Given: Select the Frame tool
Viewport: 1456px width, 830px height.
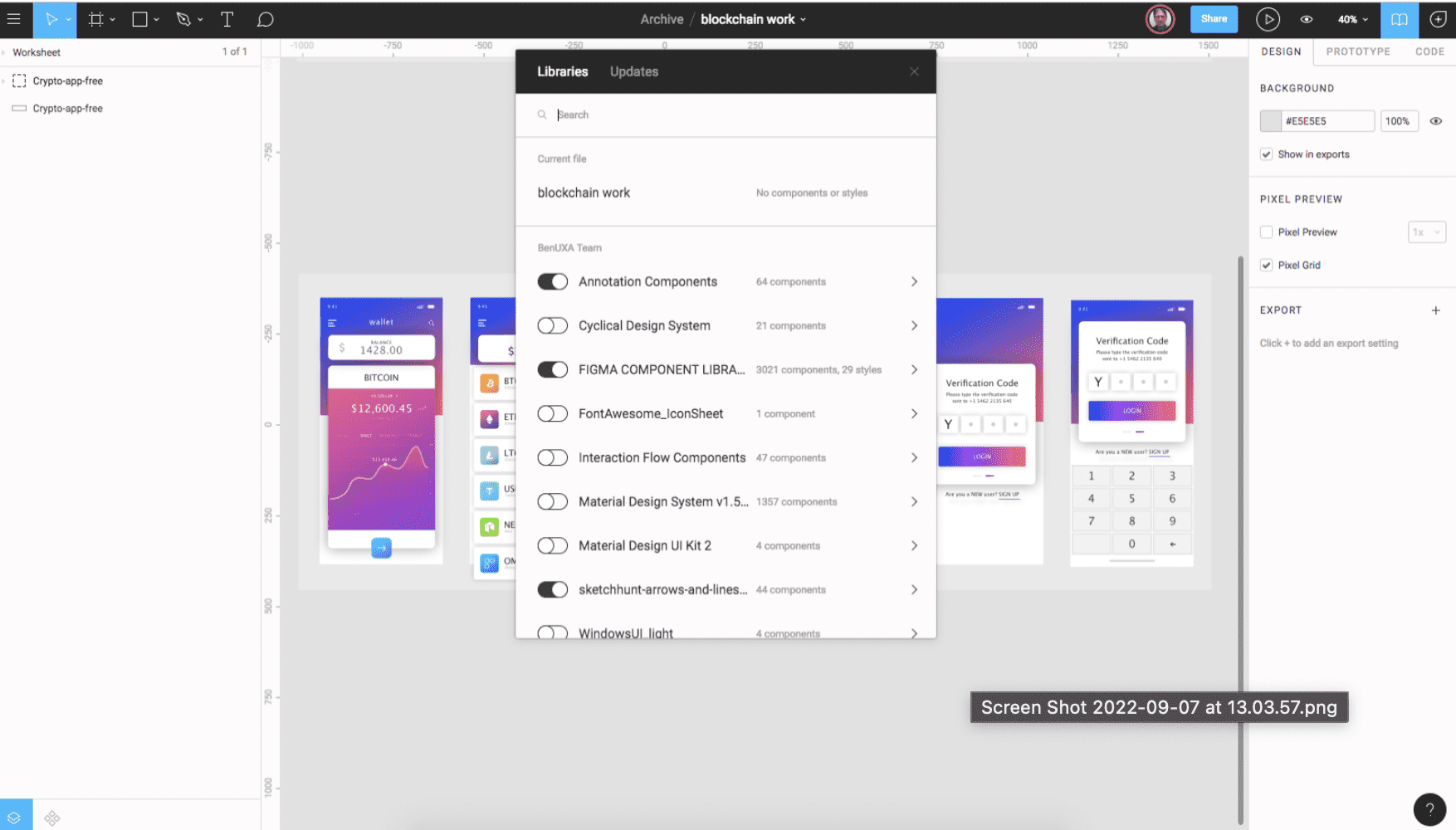Looking at the screenshot, I should point(96,19).
